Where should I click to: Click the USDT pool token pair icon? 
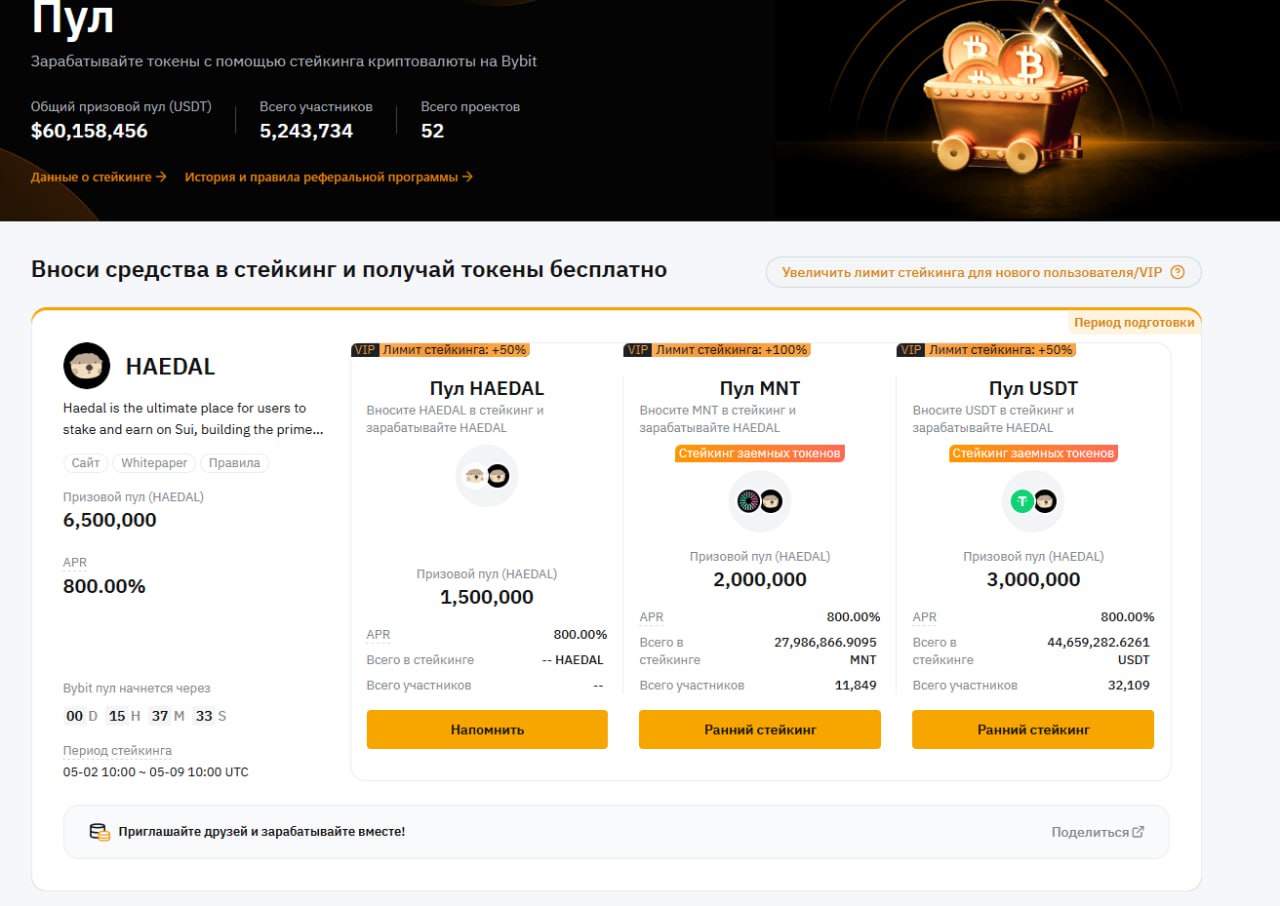[1033, 501]
